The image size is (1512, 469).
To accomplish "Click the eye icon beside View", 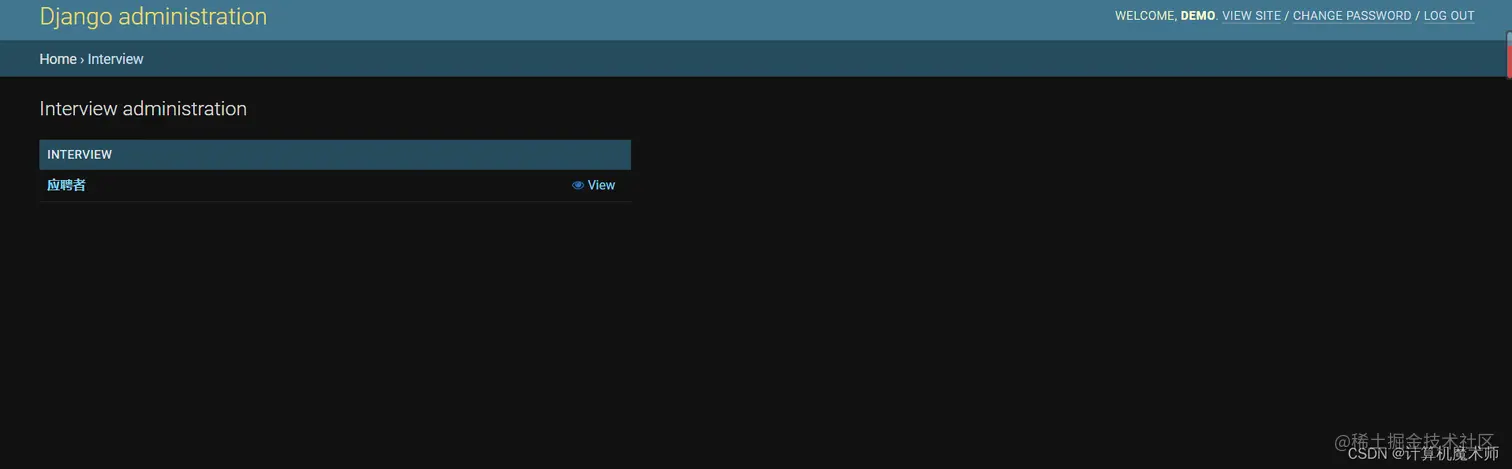I will tap(578, 185).
